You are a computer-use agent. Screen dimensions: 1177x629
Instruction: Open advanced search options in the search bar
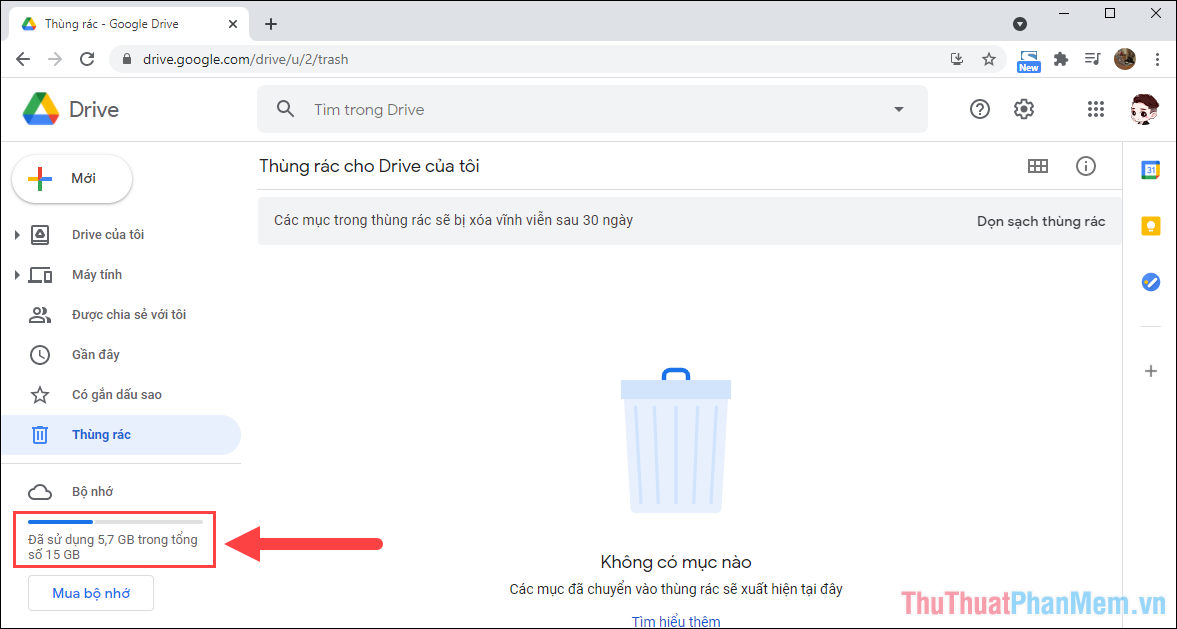897,109
